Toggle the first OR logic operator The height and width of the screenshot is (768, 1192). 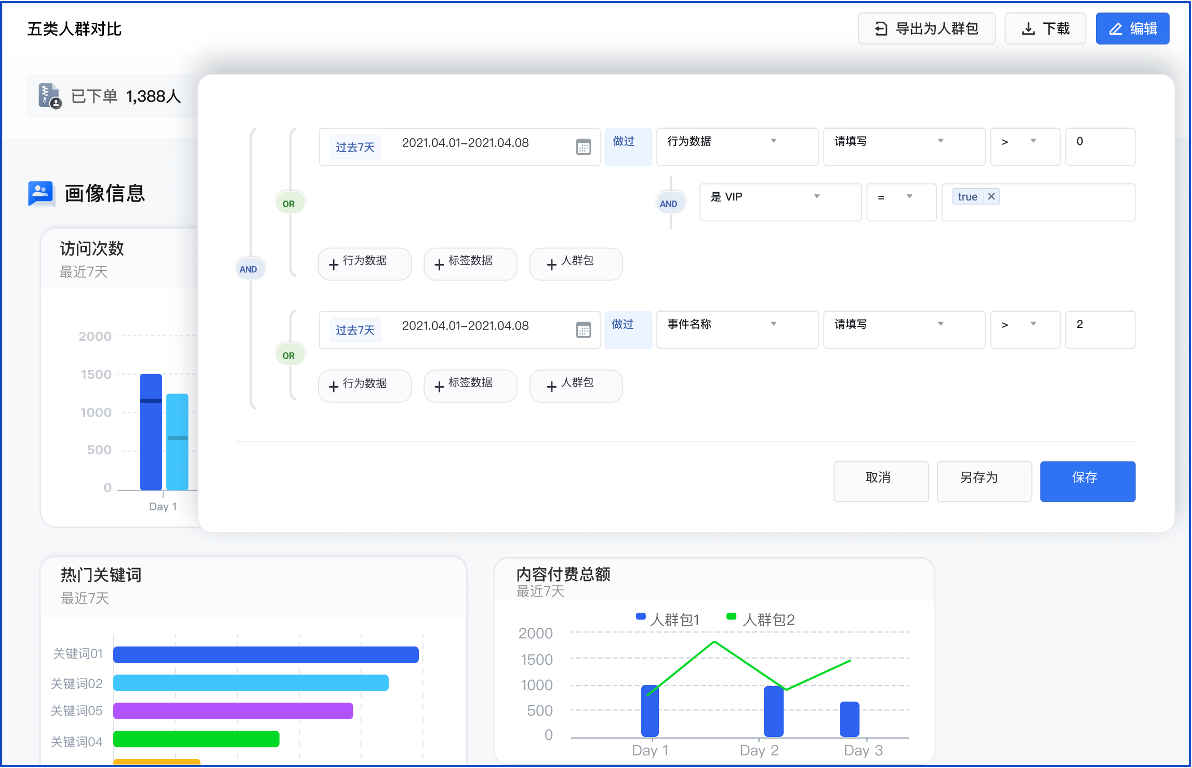click(289, 203)
